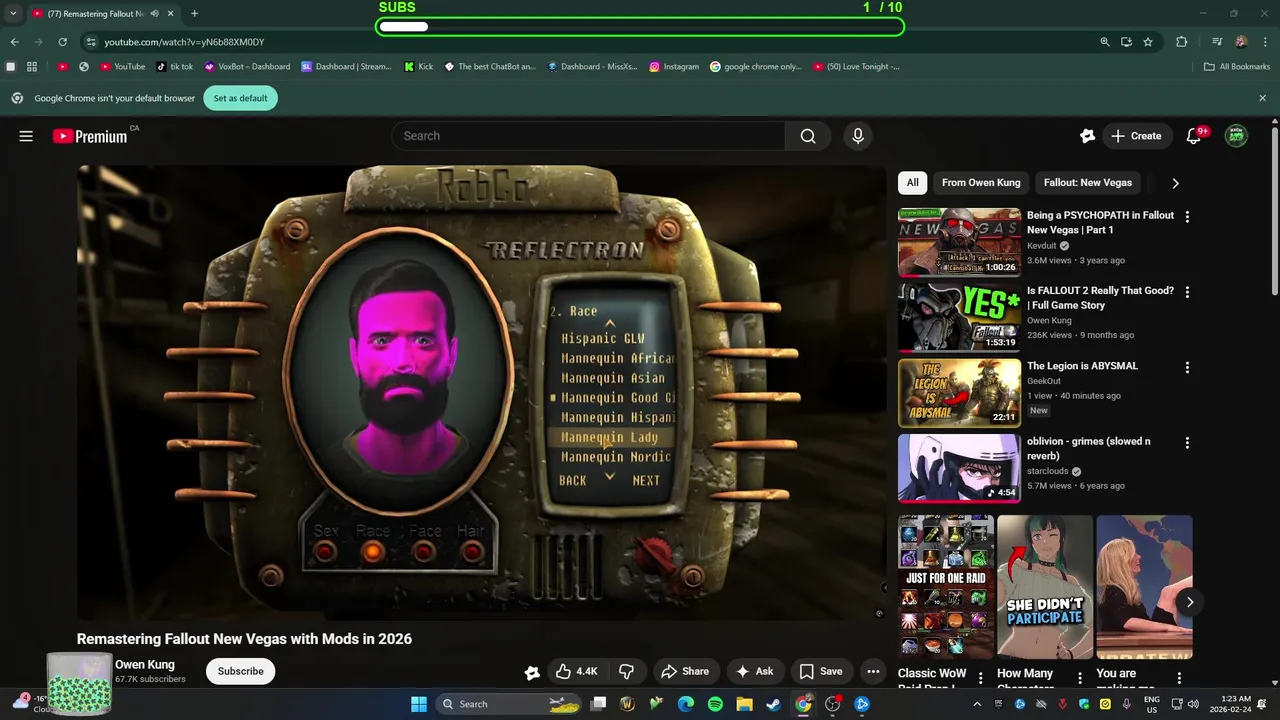Click the Windows taskbar Search box

click(509, 704)
